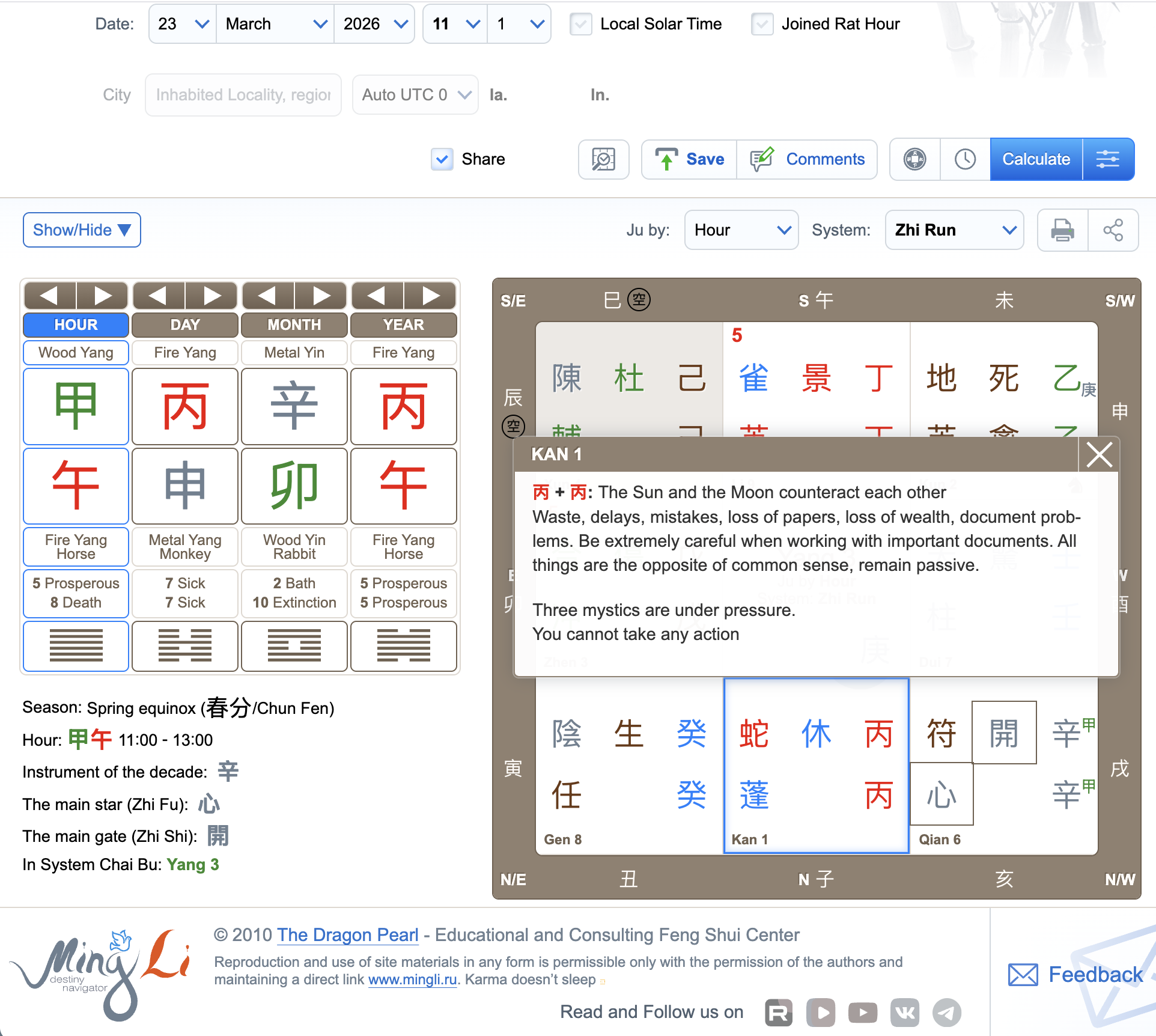Toggle the Joined Rat Hour checkbox
This screenshot has height=1036, width=1156.
pos(762,24)
